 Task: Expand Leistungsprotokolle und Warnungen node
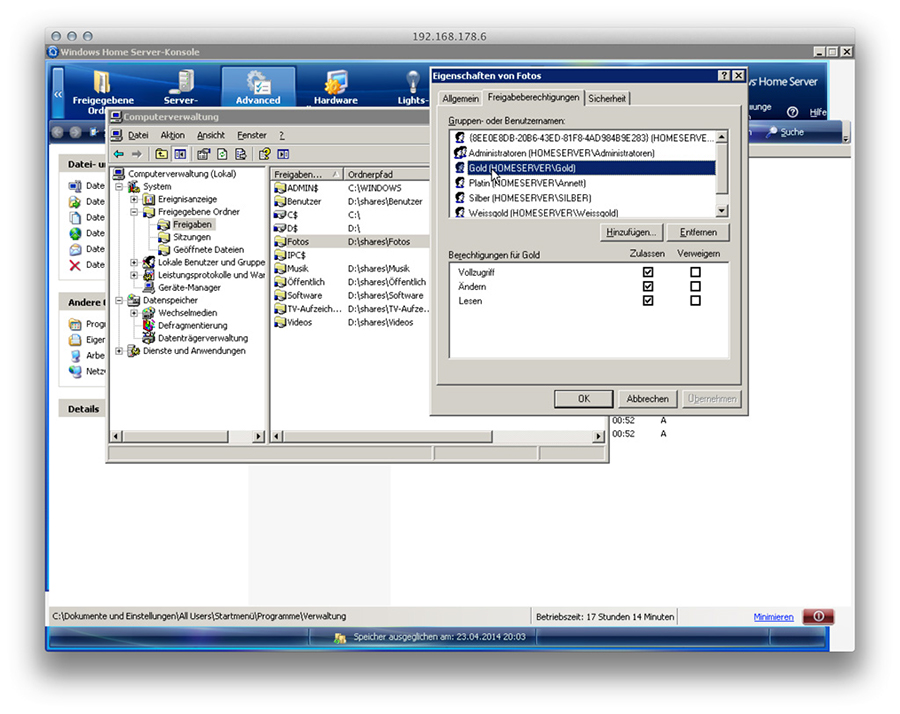click(x=134, y=275)
